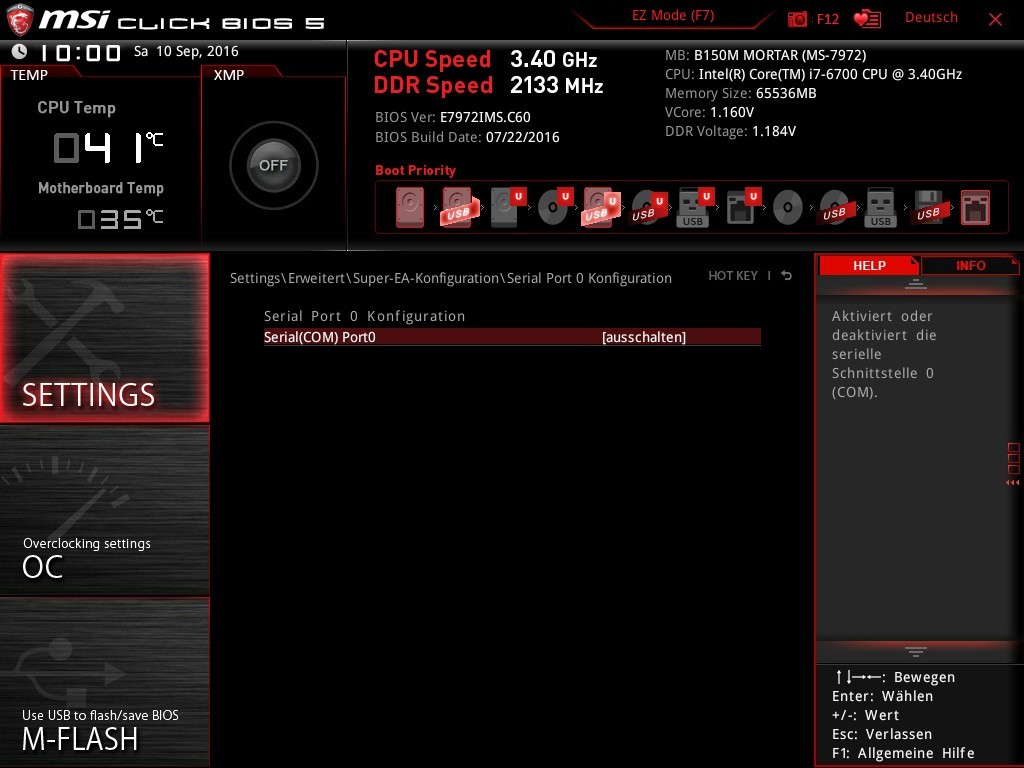1024x768 pixels.
Task: Click the MSI dragon shield logo
Action: [x=19, y=20]
